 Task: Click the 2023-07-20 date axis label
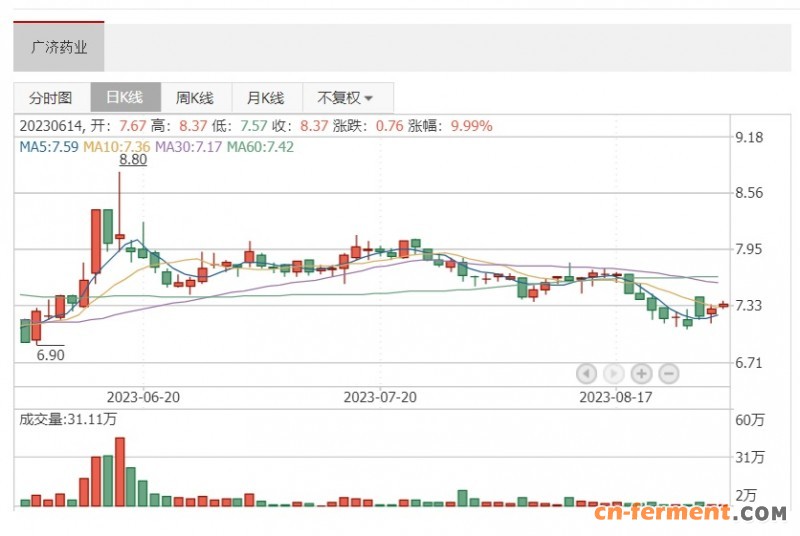[379, 396]
